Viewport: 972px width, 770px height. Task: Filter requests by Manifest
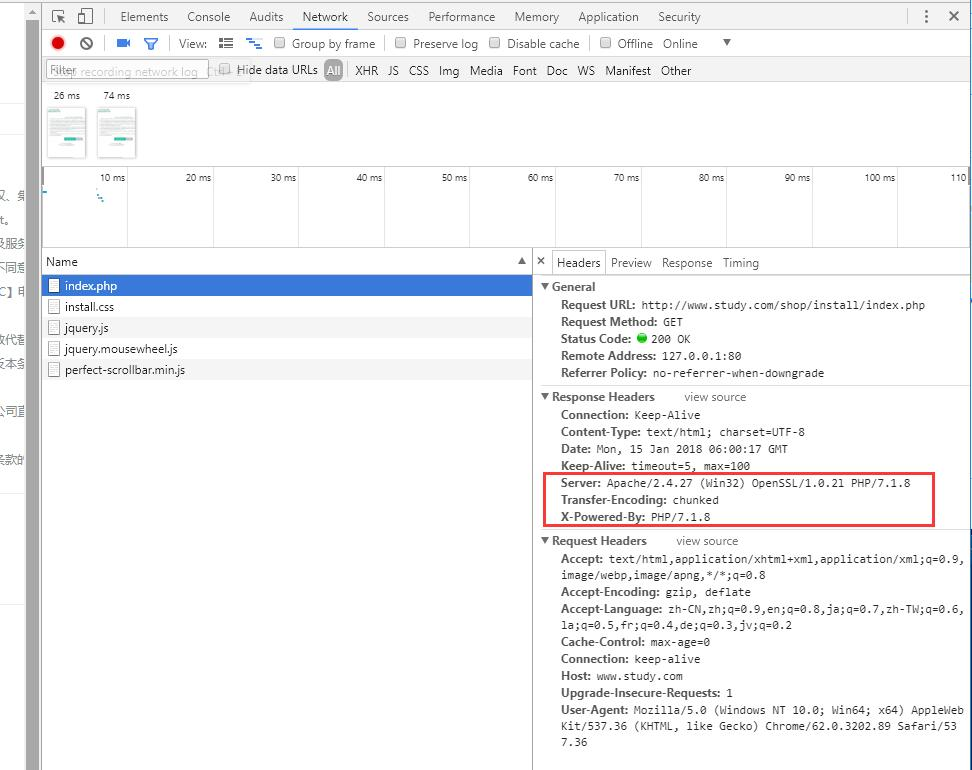coord(628,71)
